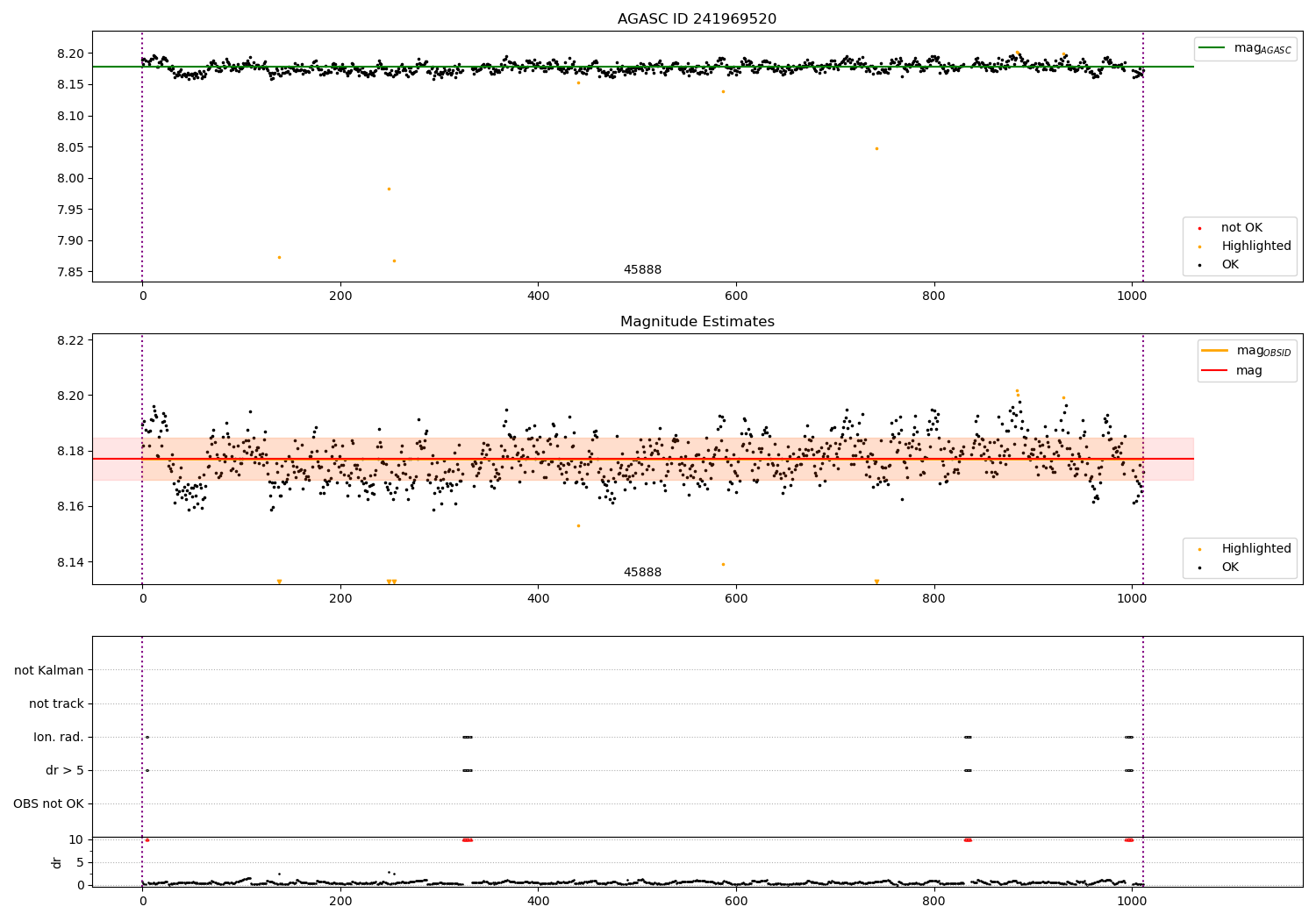Viewport: 1316px width, 921px height.
Task: Click the "200" x-tick under the top plot
Action: click(x=340, y=296)
